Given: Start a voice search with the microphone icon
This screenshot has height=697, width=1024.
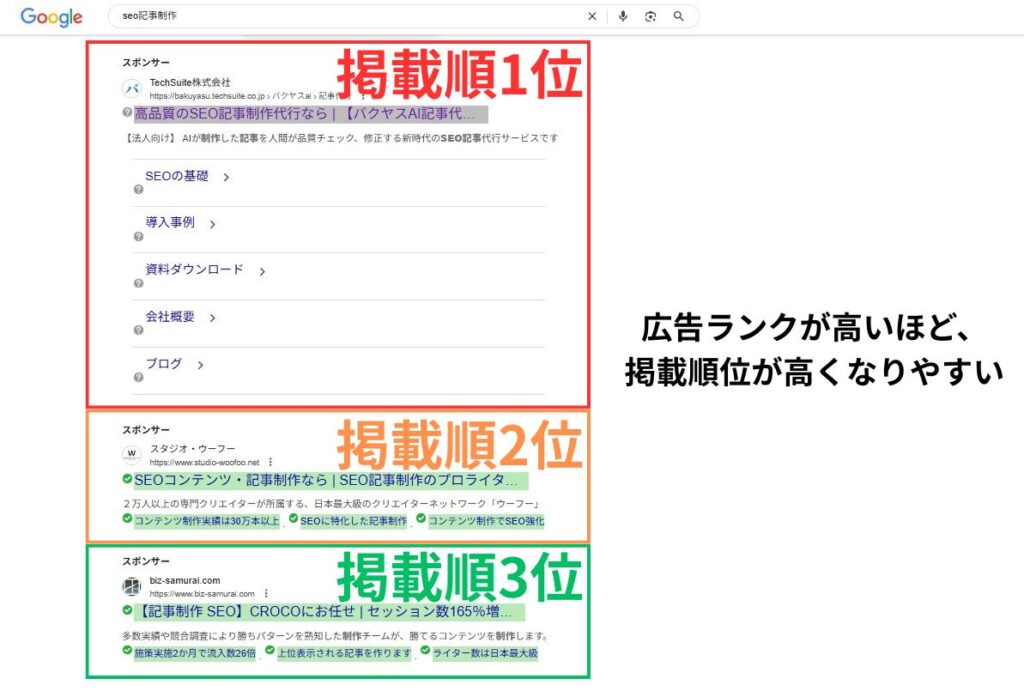Looking at the screenshot, I should pyautogui.click(x=624, y=16).
